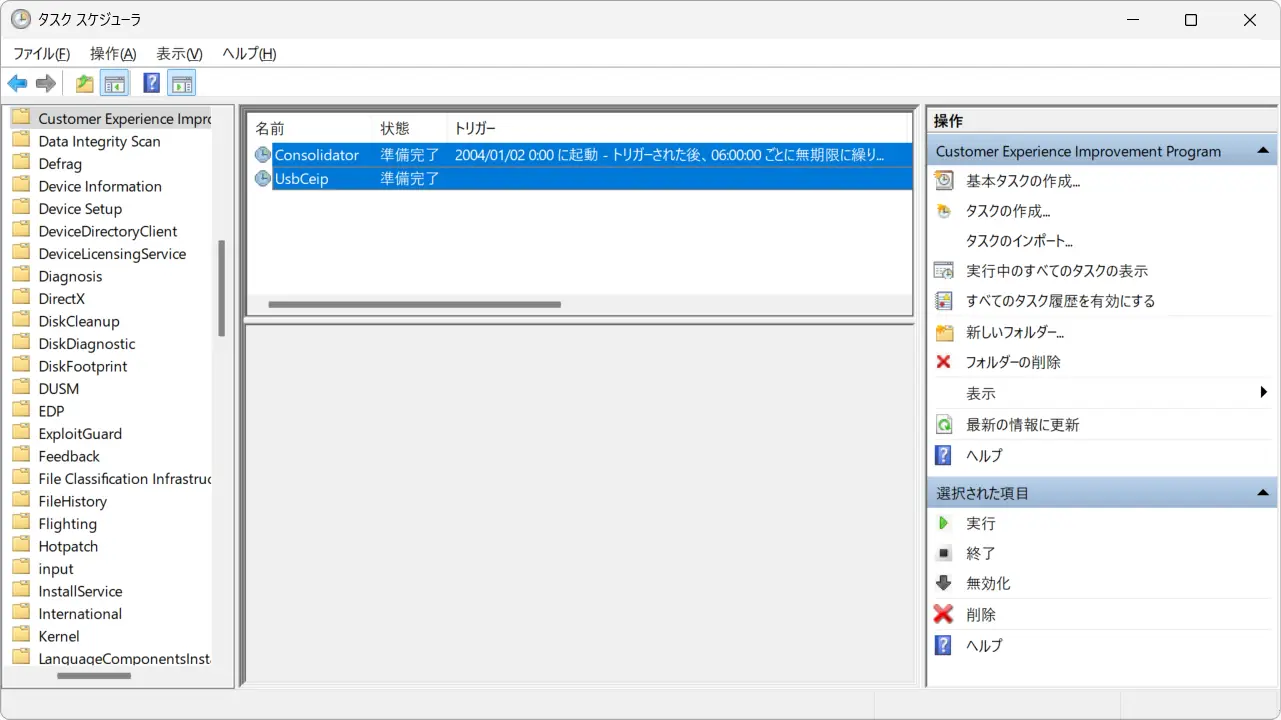Click すべてのタスク履歴を有効にする text

[x=1061, y=300]
